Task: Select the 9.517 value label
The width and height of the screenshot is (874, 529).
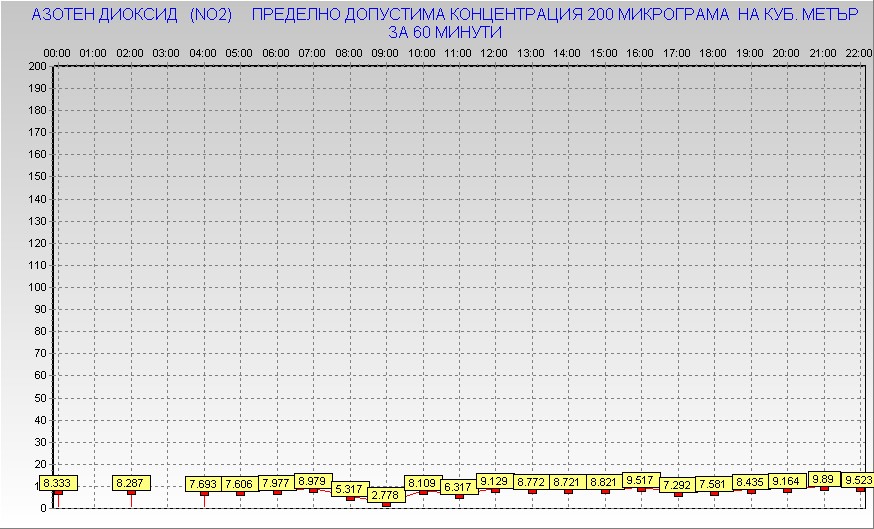Action: [641, 480]
